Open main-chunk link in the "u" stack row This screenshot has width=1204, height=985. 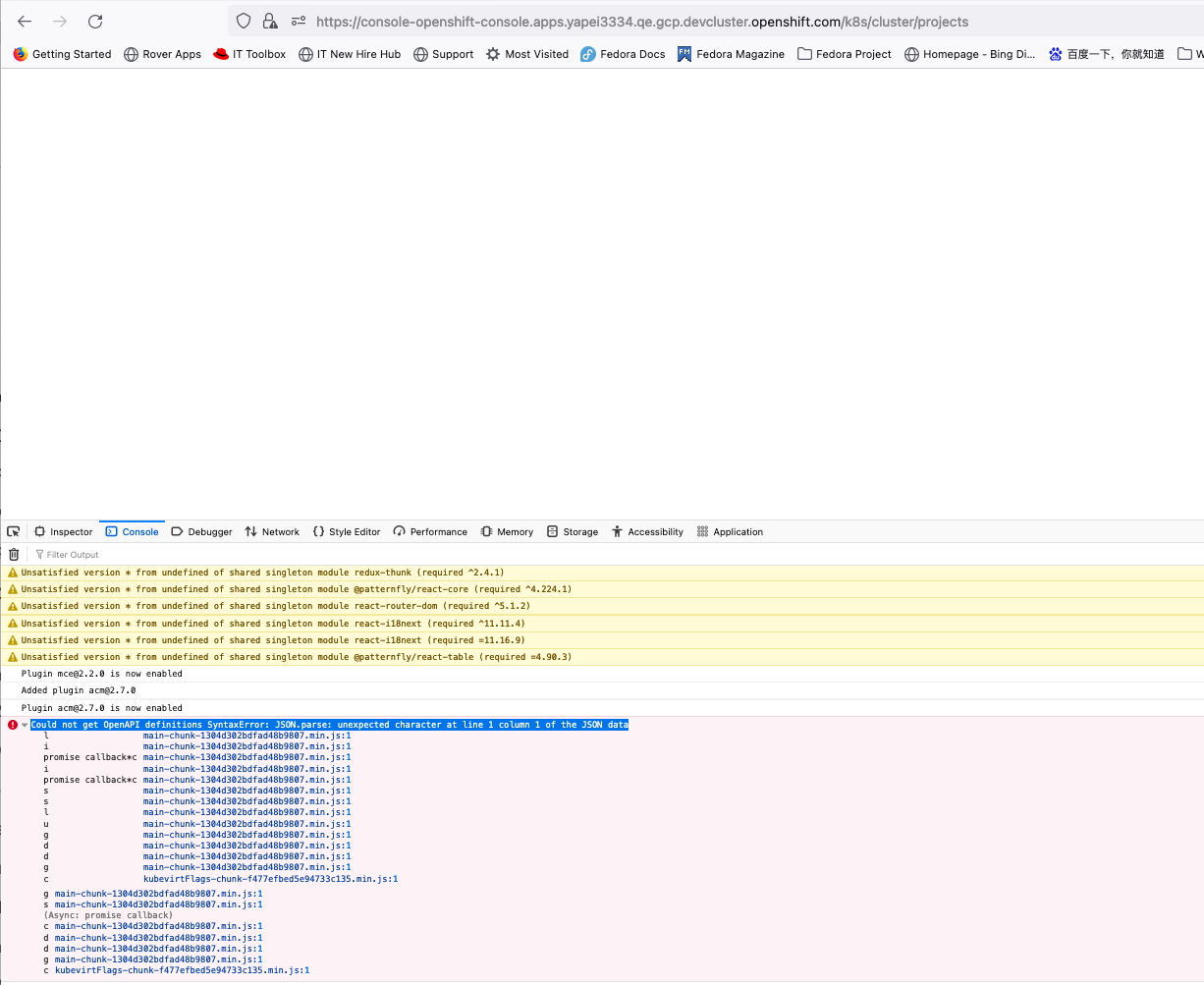click(x=246, y=824)
